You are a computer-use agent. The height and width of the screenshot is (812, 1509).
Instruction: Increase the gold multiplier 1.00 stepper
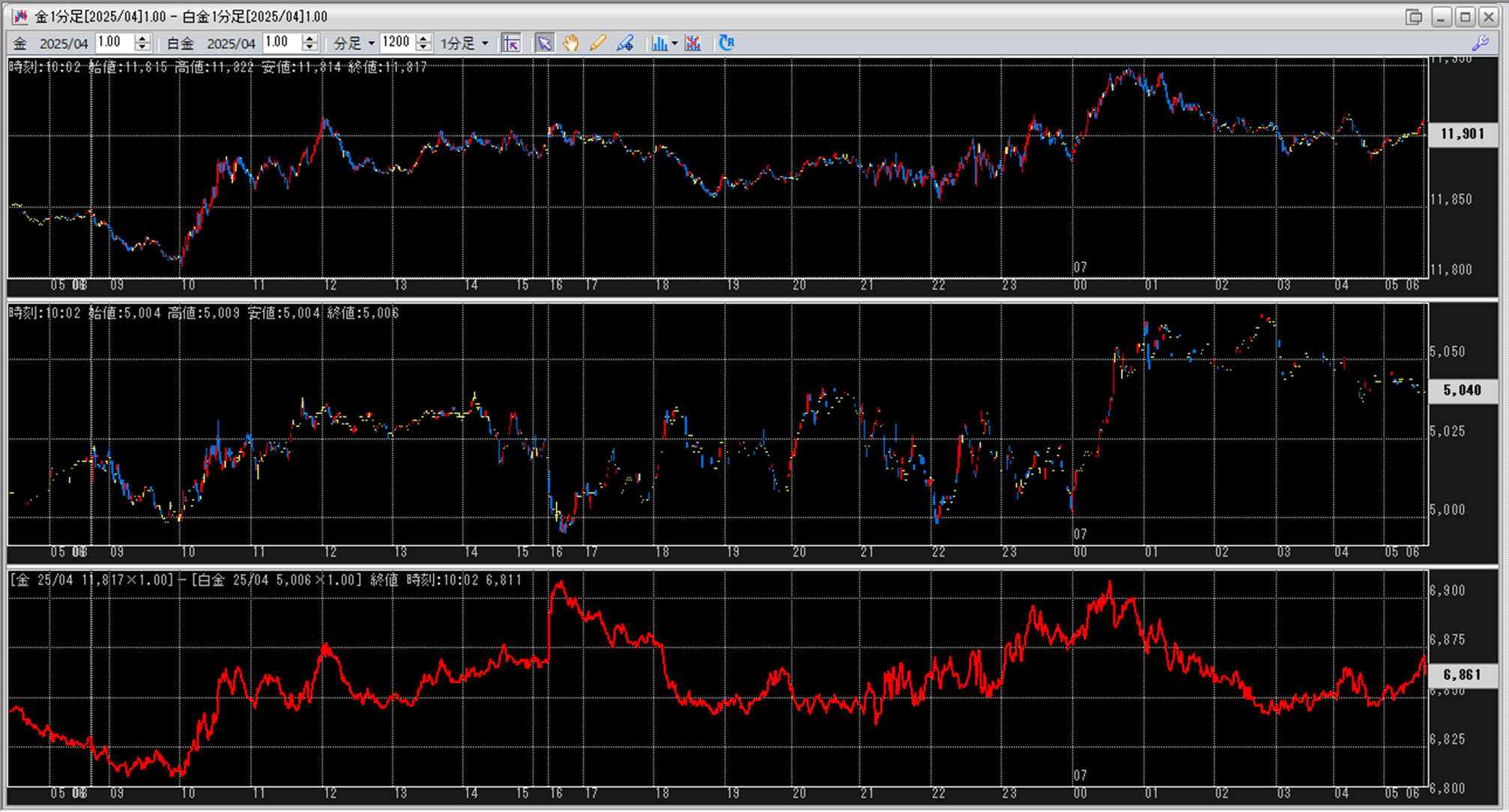tap(142, 38)
